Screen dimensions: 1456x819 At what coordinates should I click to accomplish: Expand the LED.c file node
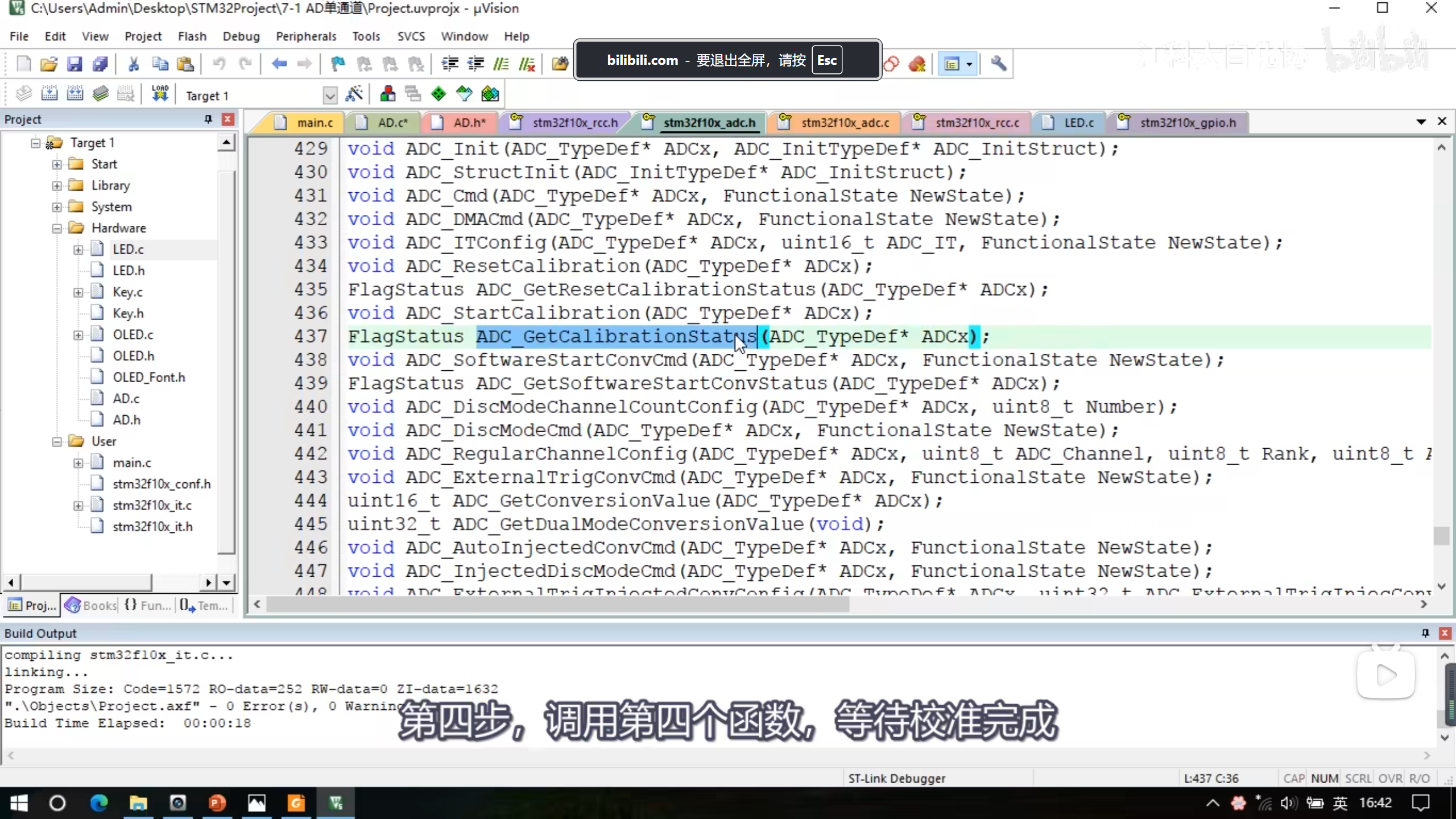click(78, 250)
